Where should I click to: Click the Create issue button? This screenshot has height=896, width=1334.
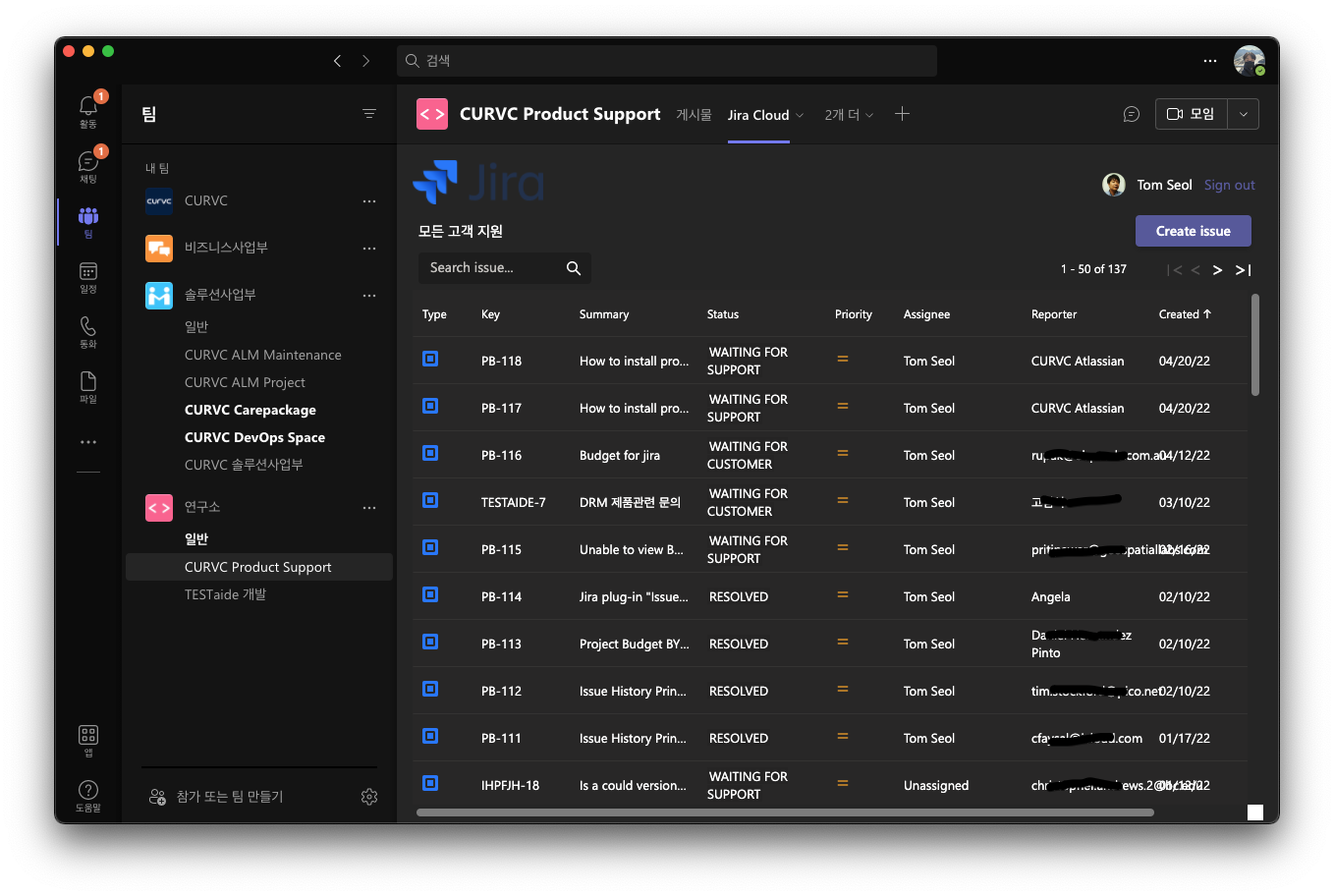pyautogui.click(x=1194, y=231)
